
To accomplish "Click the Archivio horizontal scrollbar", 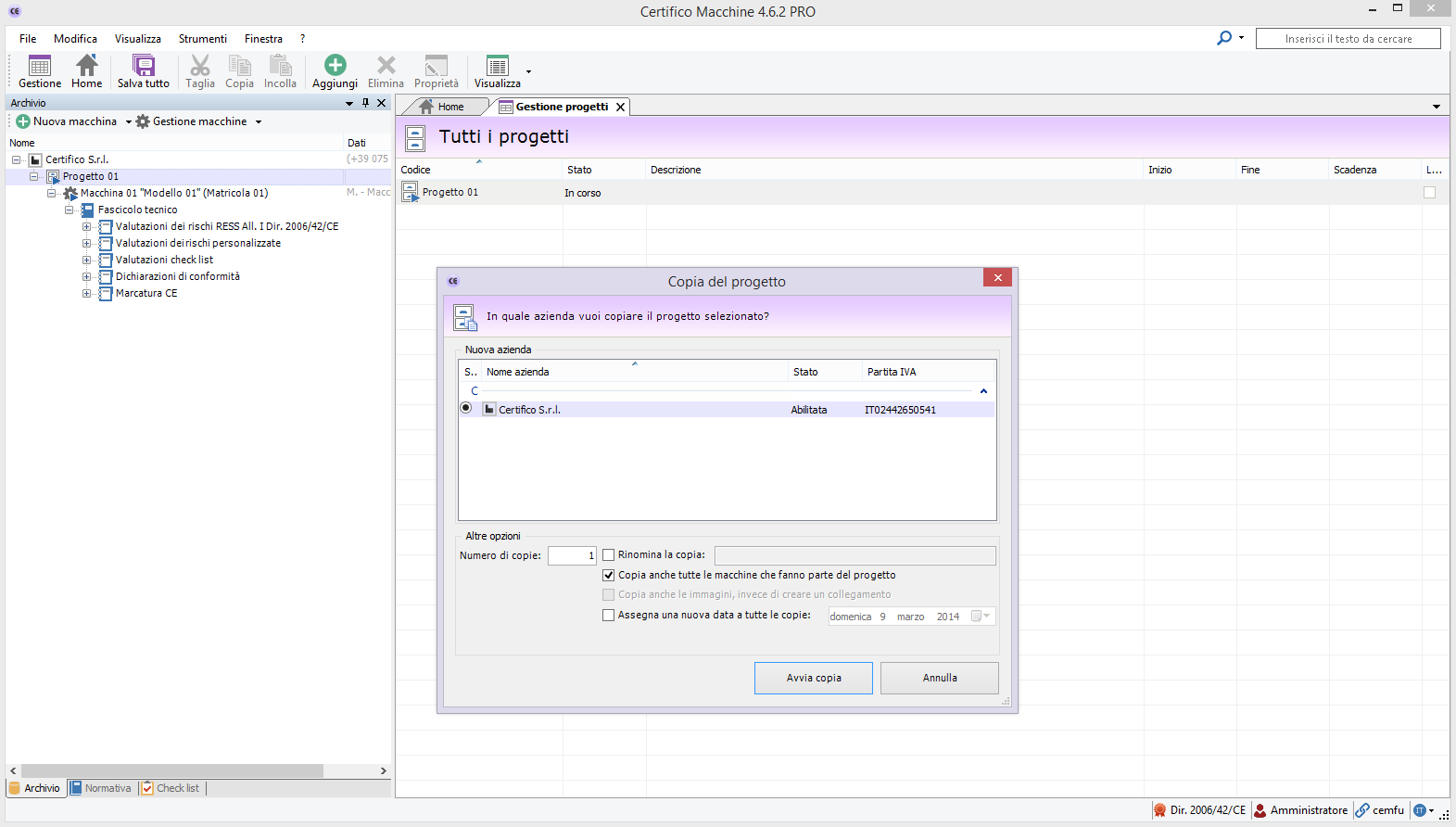I will pyautogui.click(x=171, y=771).
